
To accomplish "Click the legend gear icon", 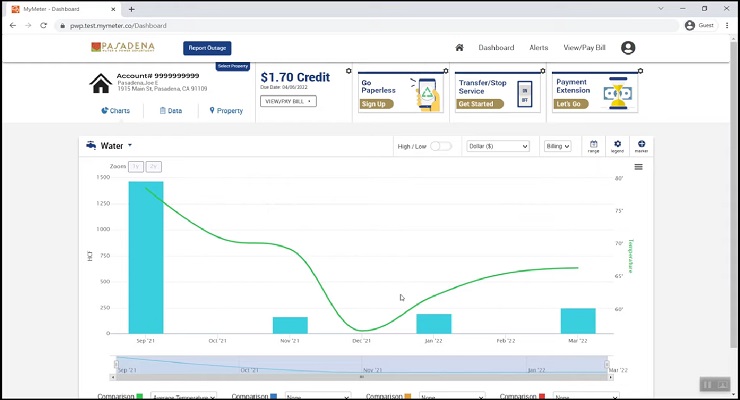I will tap(617, 146).
